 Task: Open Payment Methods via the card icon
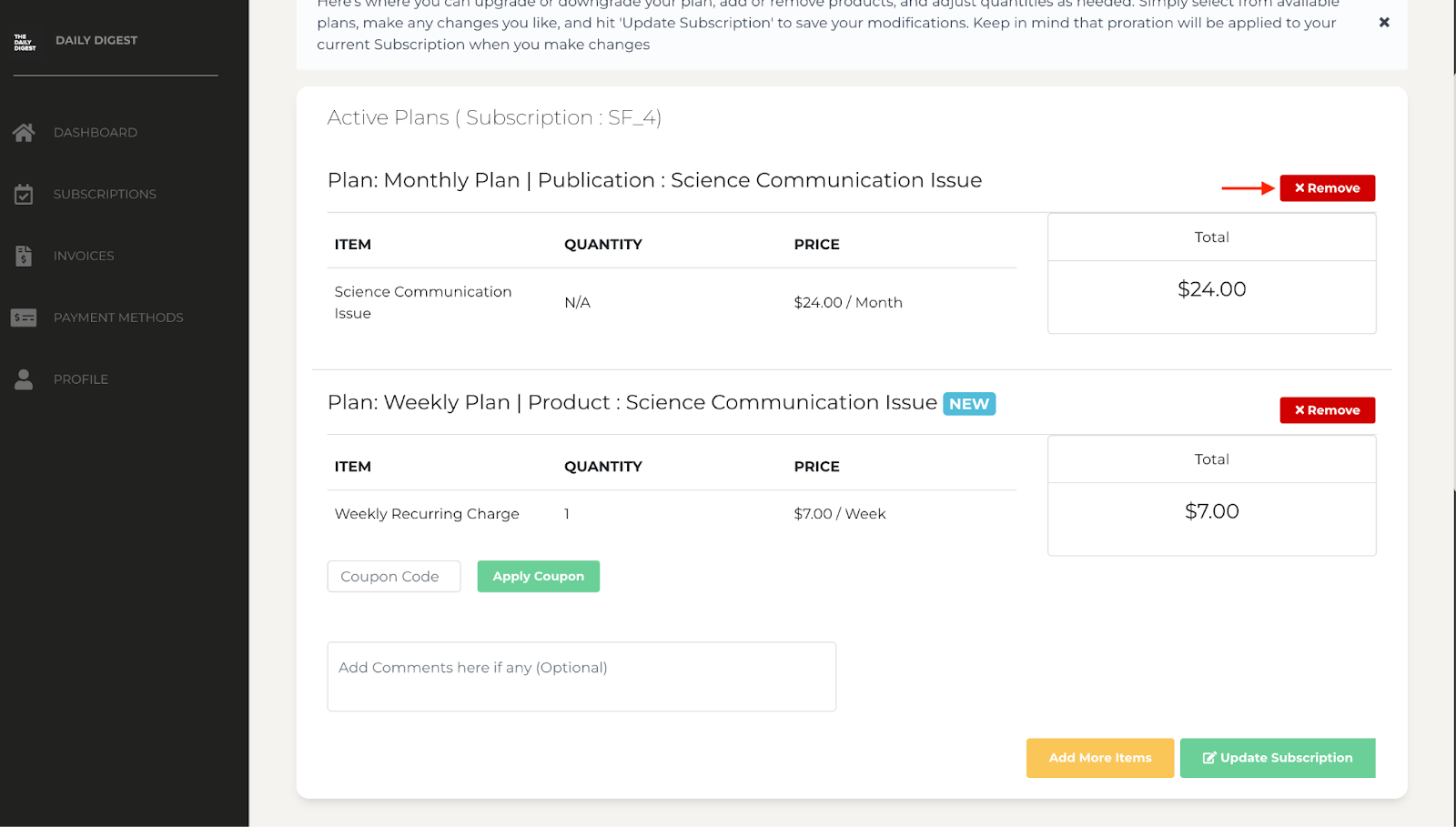(x=24, y=318)
